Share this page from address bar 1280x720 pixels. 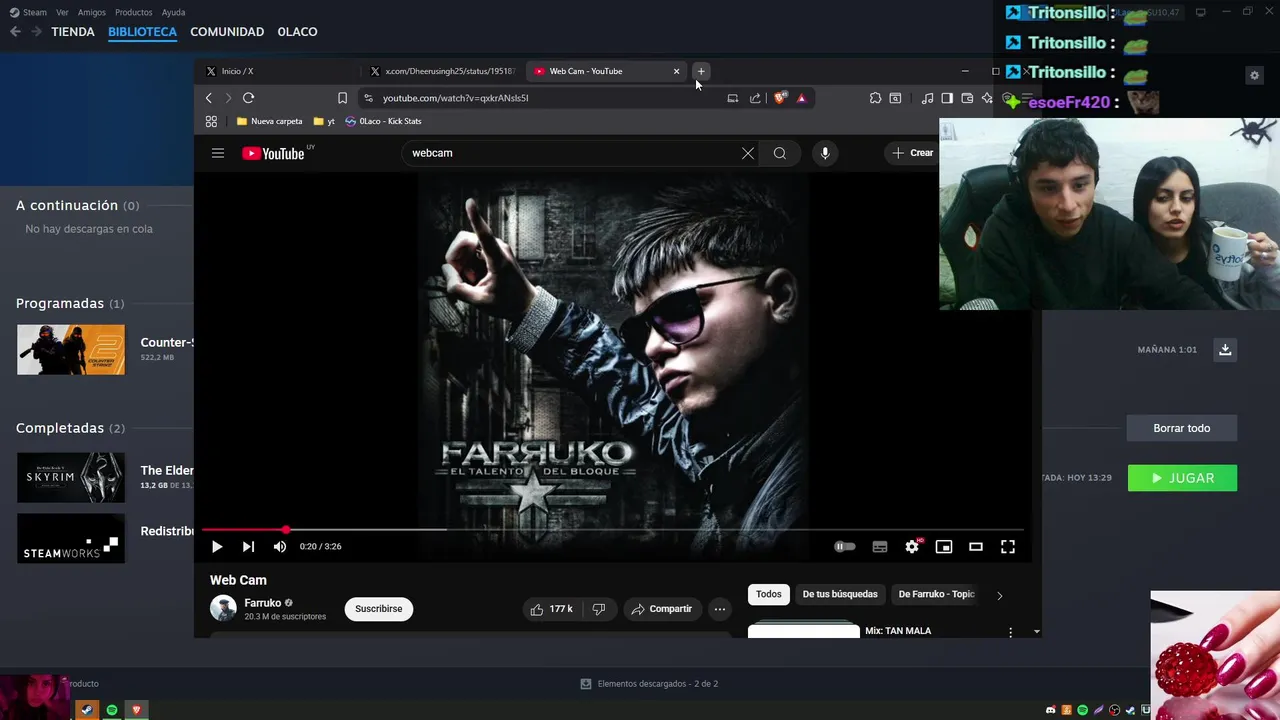coord(755,98)
